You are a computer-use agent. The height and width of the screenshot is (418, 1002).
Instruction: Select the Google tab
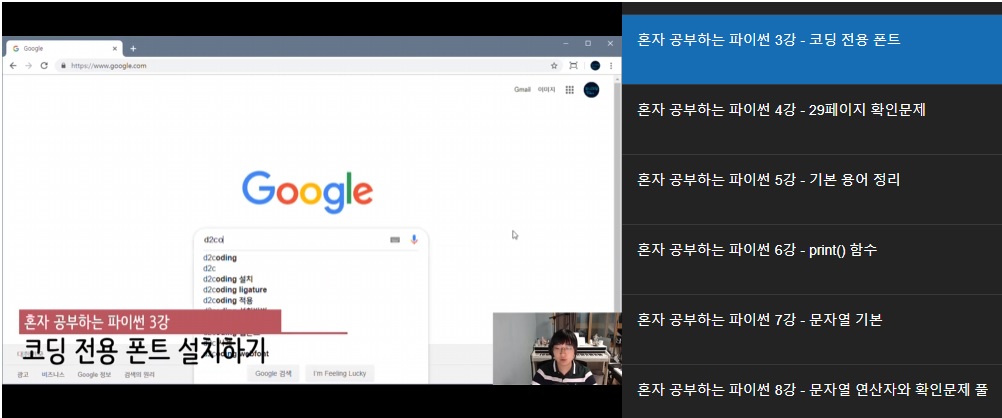tap(64, 49)
